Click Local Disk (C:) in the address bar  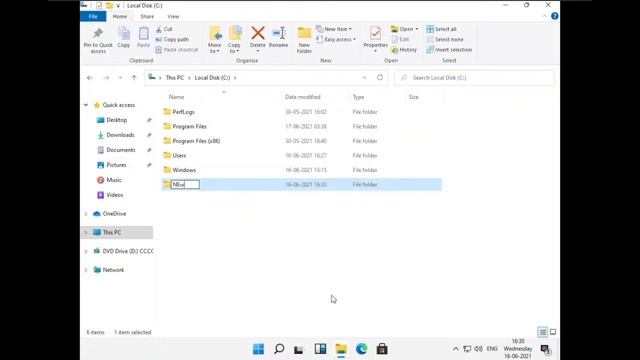tap(212, 78)
